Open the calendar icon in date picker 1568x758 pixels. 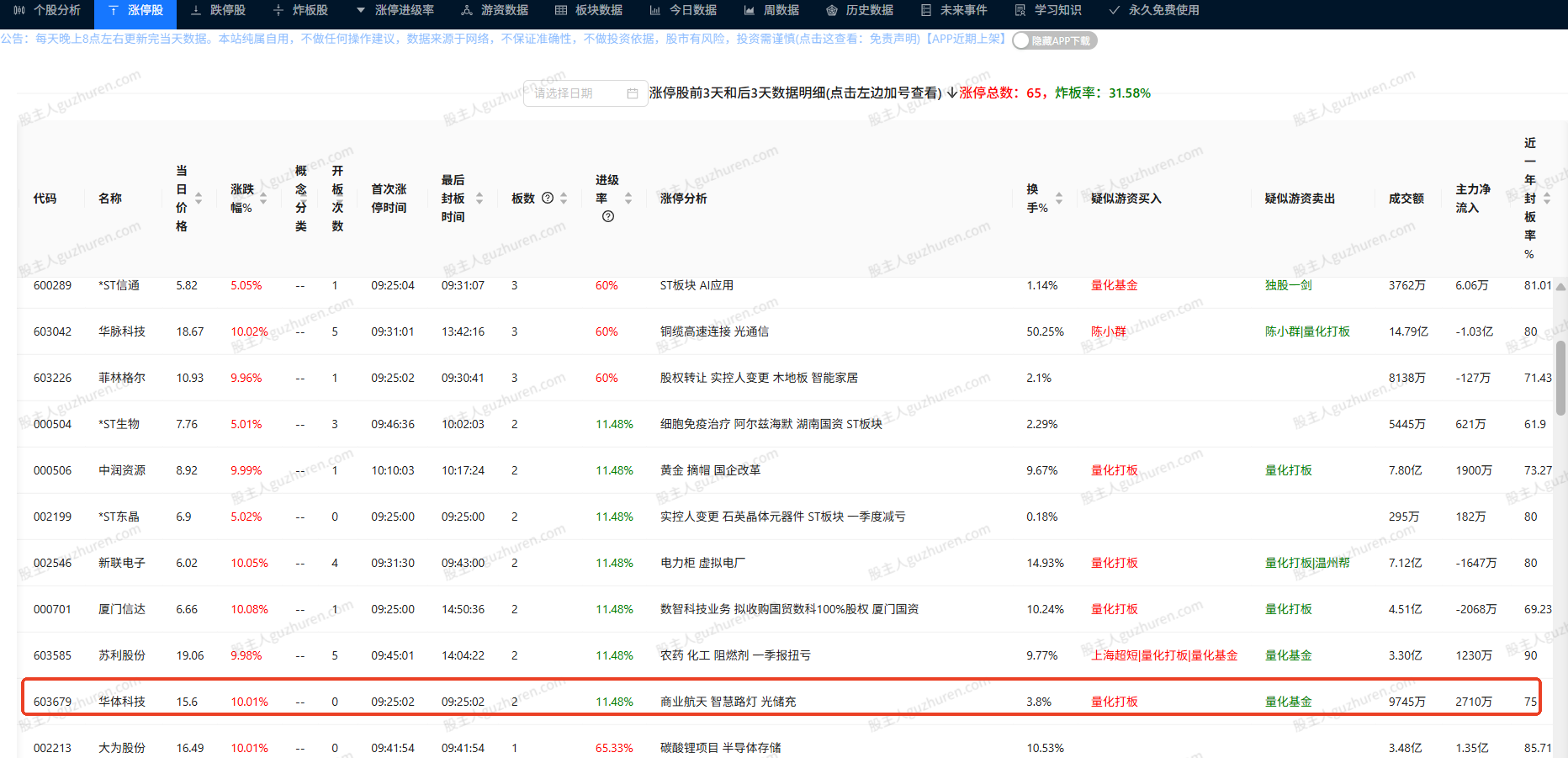click(633, 93)
